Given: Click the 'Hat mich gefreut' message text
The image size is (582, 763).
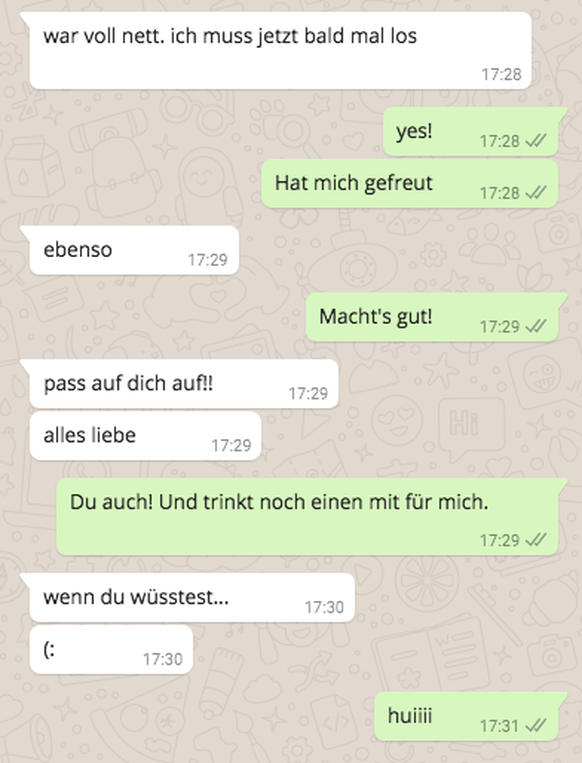Looking at the screenshot, I should pyautogui.click(x=353, y=183).
